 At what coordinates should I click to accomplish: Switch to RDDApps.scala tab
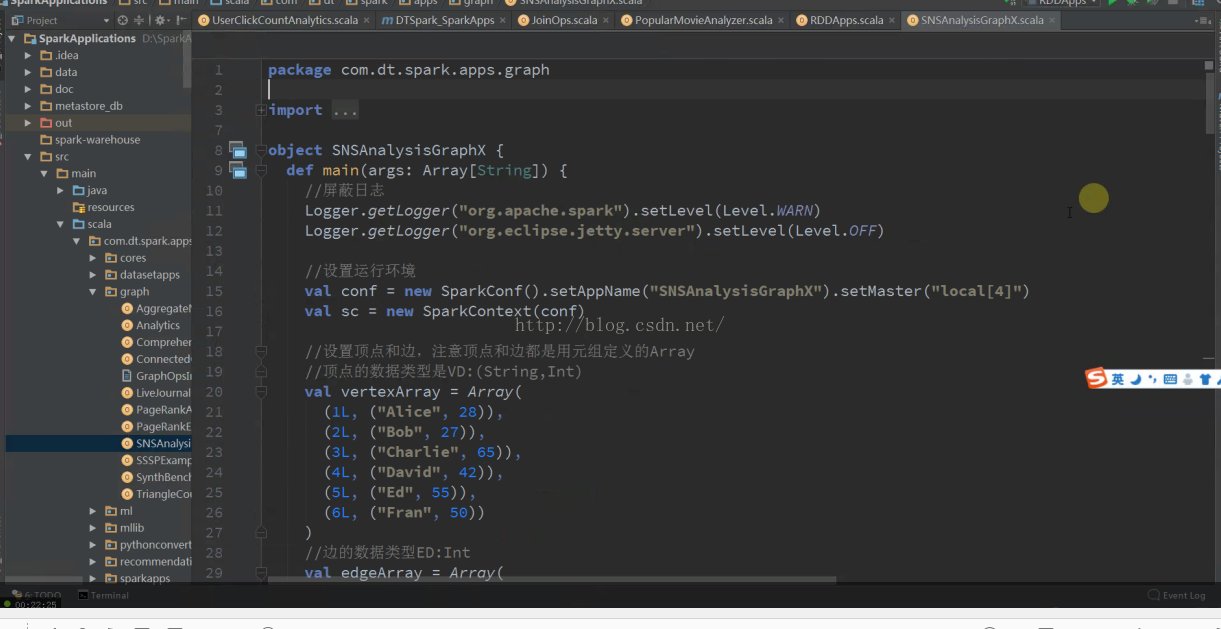point(847,20)
